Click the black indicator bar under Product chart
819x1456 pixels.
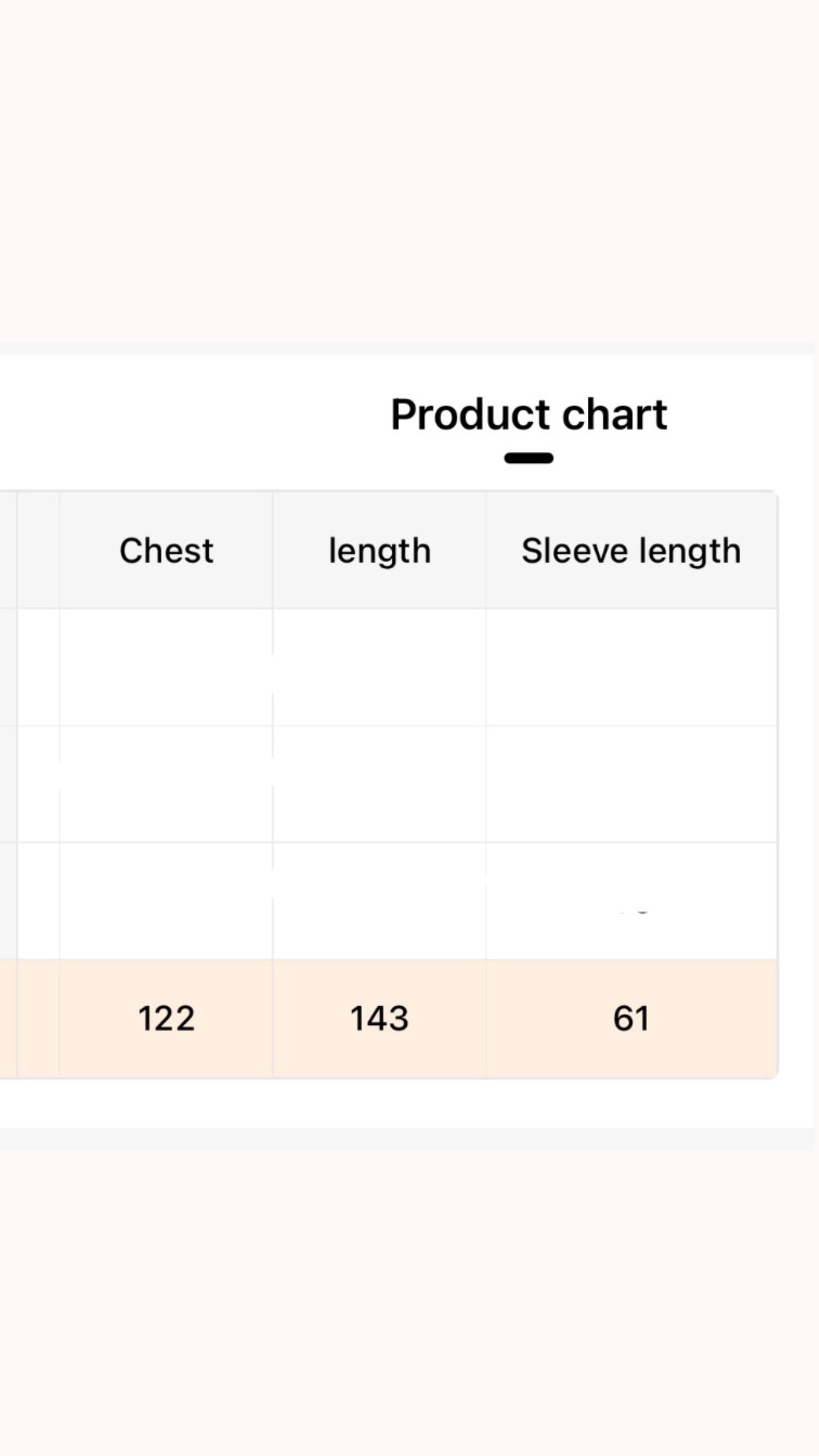pos(529,458)
